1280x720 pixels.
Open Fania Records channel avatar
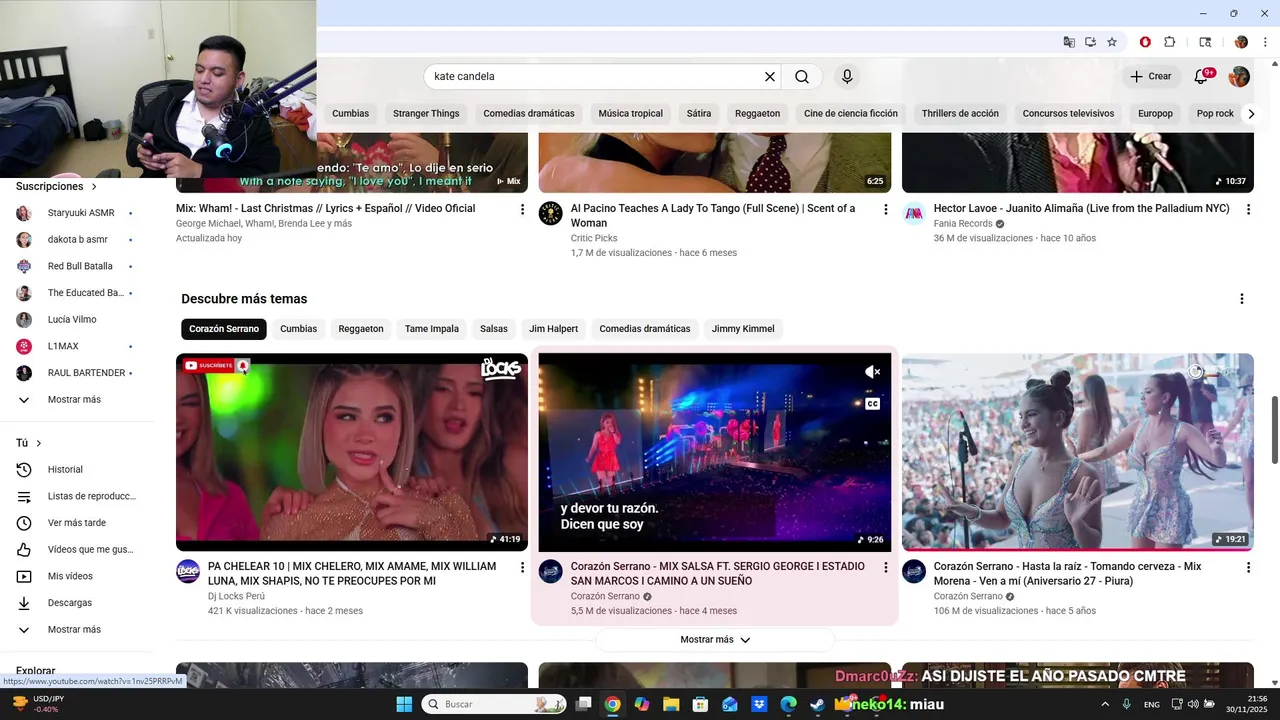[x=914, y=213]
